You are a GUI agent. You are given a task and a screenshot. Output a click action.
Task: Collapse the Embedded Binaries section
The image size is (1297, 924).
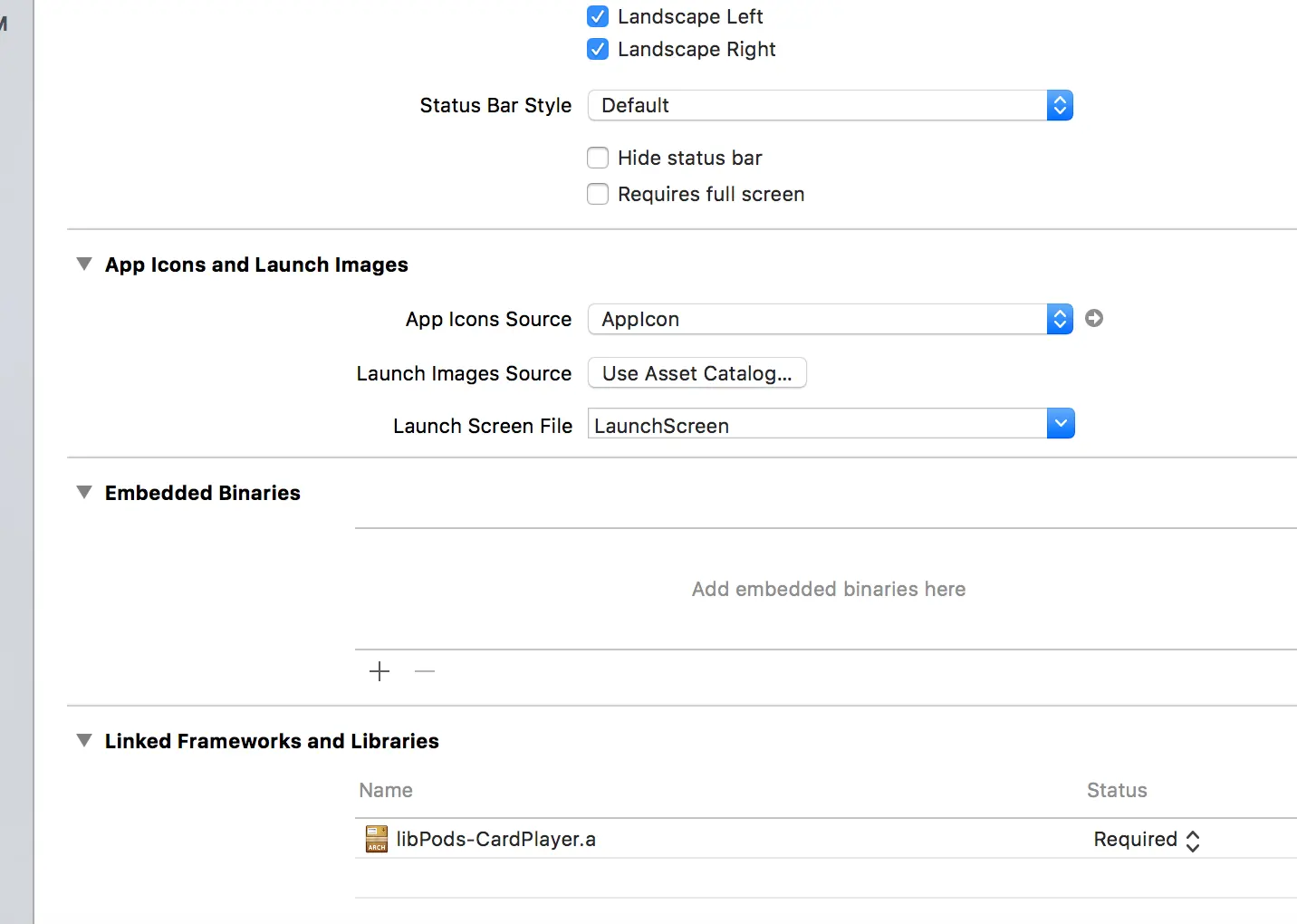83,492
